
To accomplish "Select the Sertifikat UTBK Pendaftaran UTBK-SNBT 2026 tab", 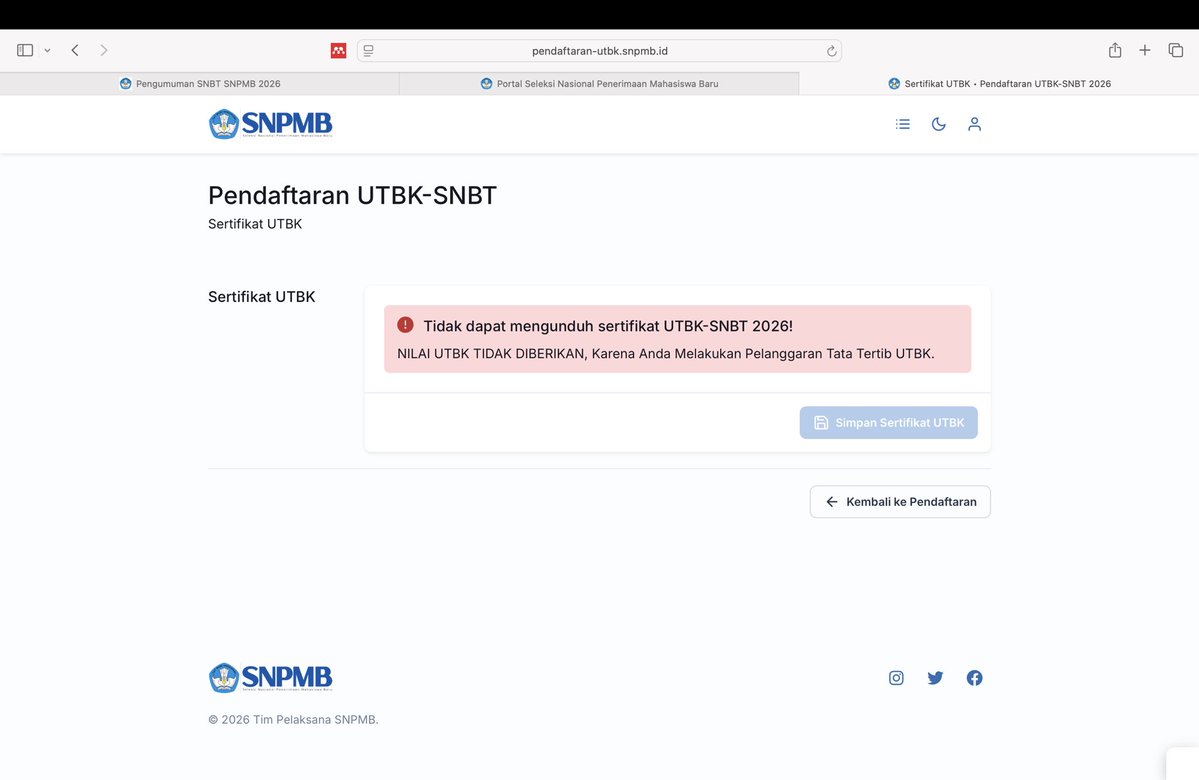I will click(x=999, y=83).
